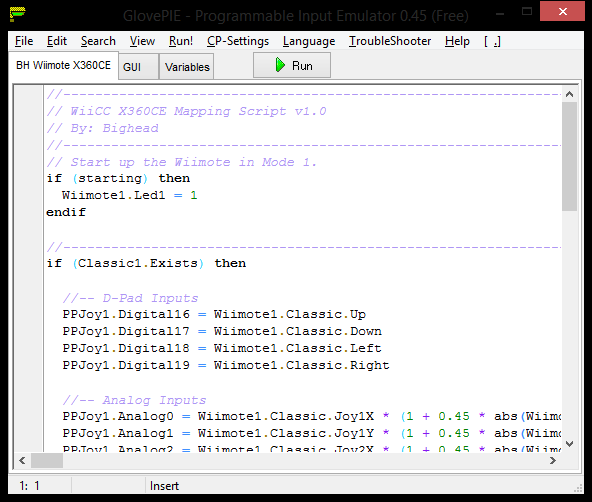Click the 'endif' line
592x502 pixels.
pos(66,212)
